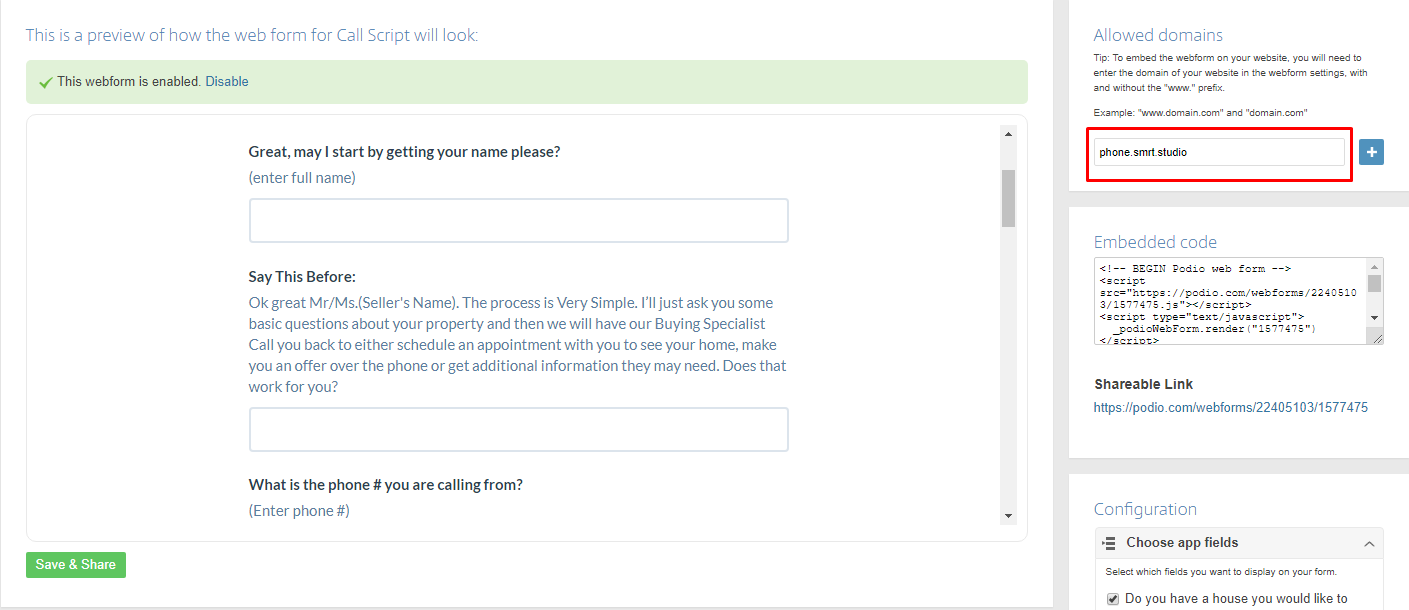Click the Choose app fields list icon
The image size is (1409, 610).
click(1109, 543)
